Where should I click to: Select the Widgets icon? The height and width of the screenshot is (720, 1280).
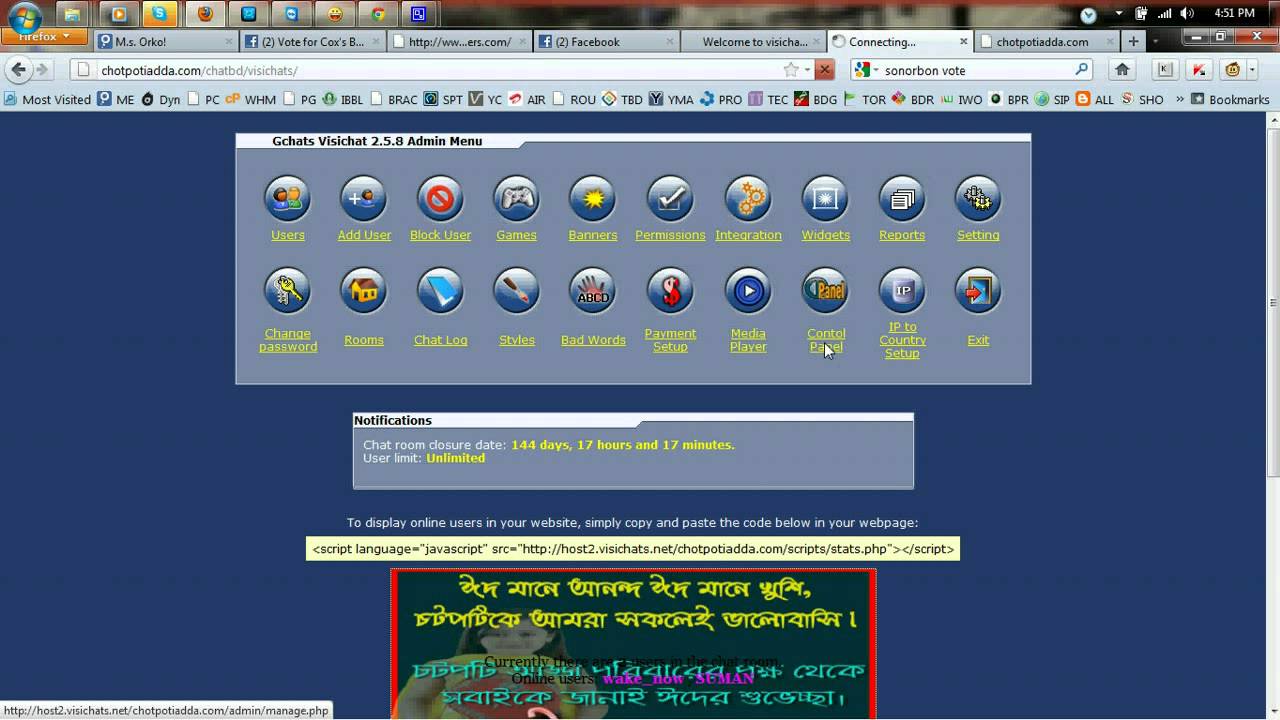pos(825,198)
